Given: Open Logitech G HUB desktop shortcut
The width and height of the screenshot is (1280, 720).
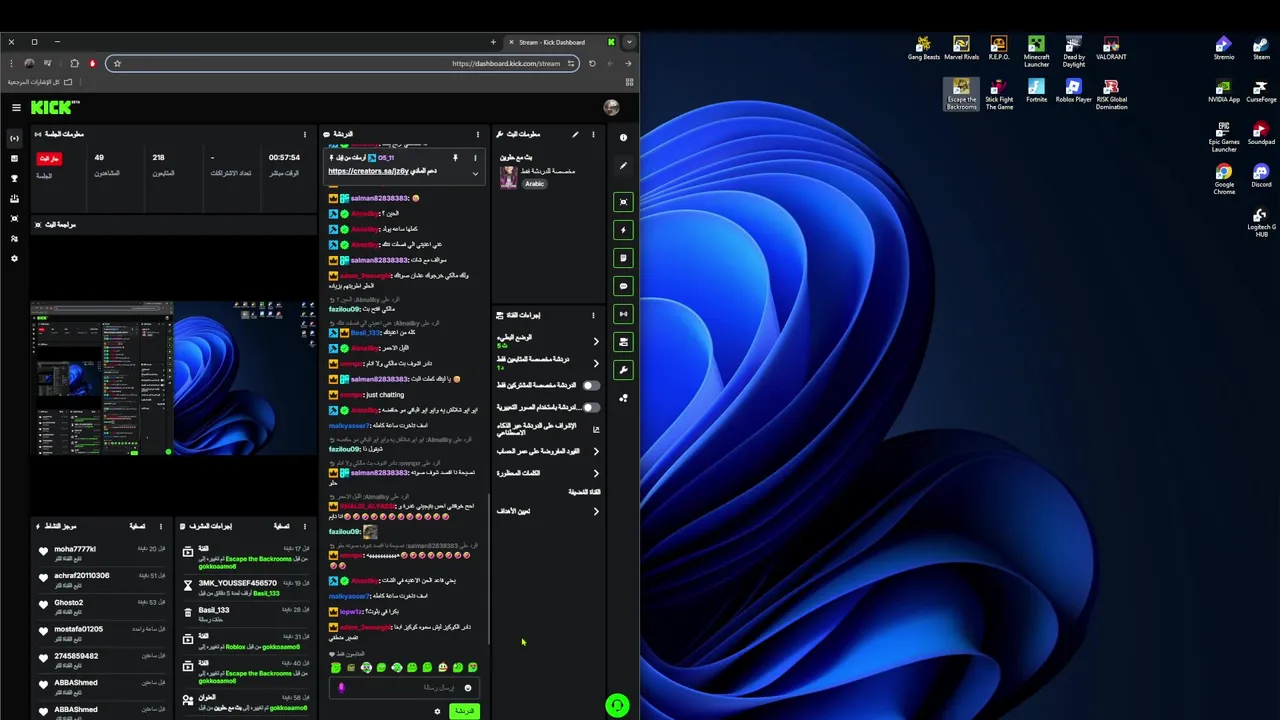Looking at the screenshot, I should [1261, 223].
